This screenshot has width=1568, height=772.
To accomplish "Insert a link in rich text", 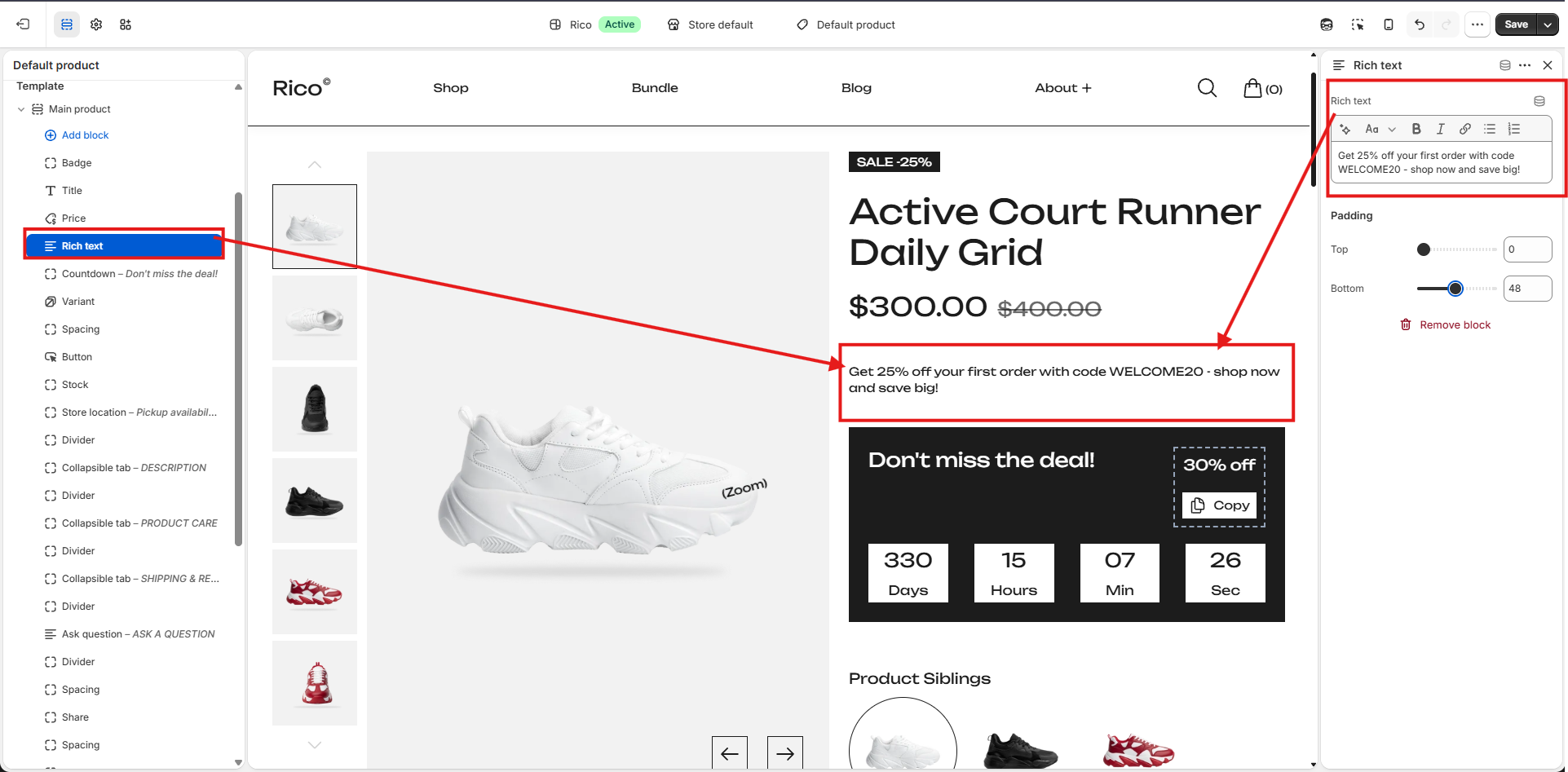I will (x=1465, y=129).
